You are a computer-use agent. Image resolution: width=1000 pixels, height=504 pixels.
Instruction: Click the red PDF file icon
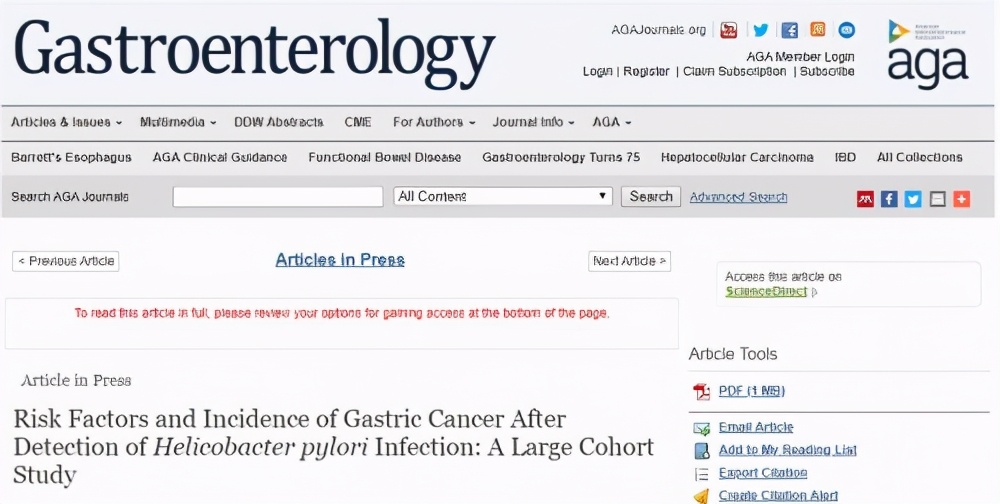tap(701, 391)
